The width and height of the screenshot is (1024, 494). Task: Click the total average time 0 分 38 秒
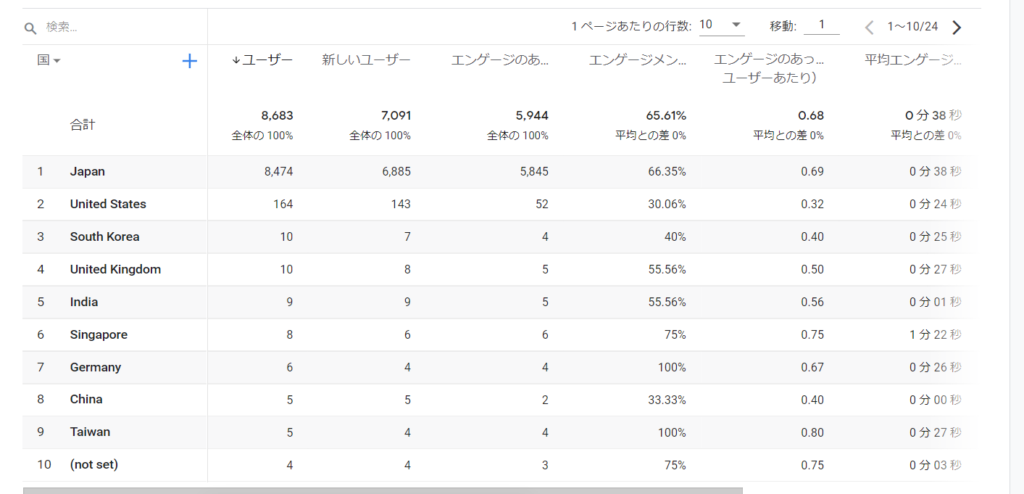click(x=933, y=116)
